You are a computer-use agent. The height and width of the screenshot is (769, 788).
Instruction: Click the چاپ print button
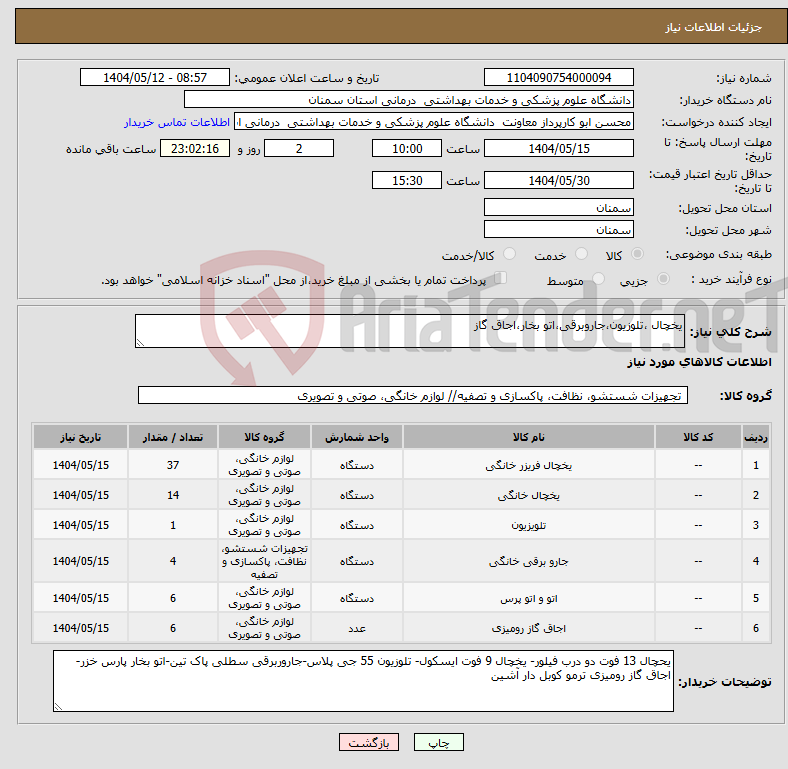pyautogui.click(x=438, y=742)
